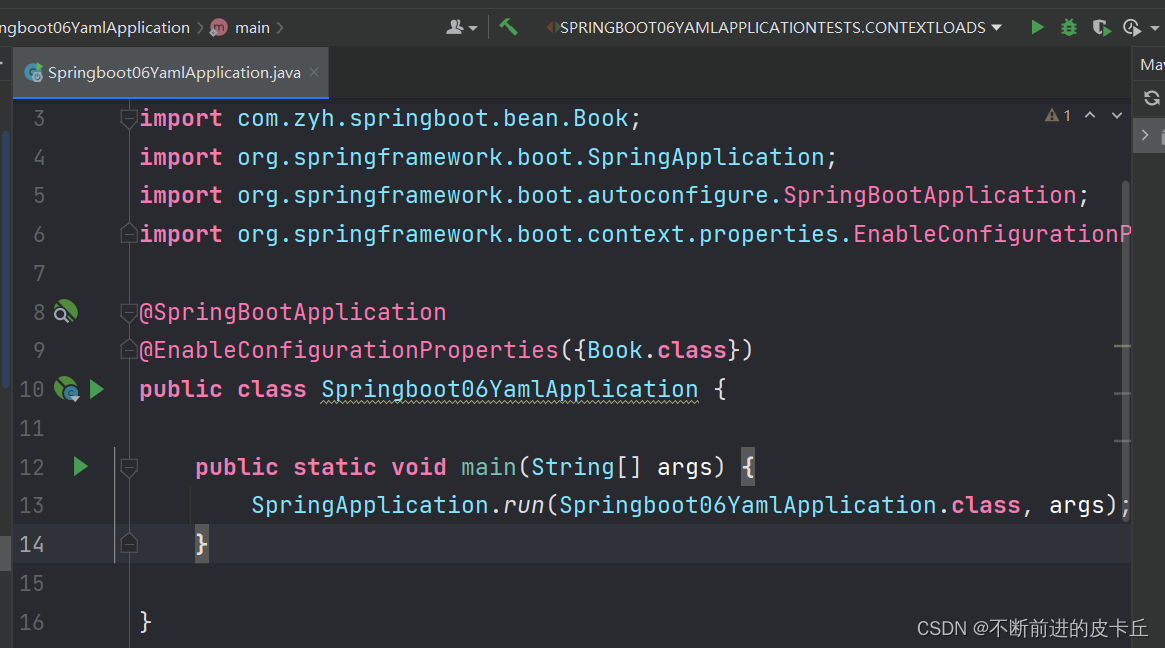Viewport: 1165px width, 648px height.
Task: Run with Coverage shield icon
Action: click(x=1101, y=28)
